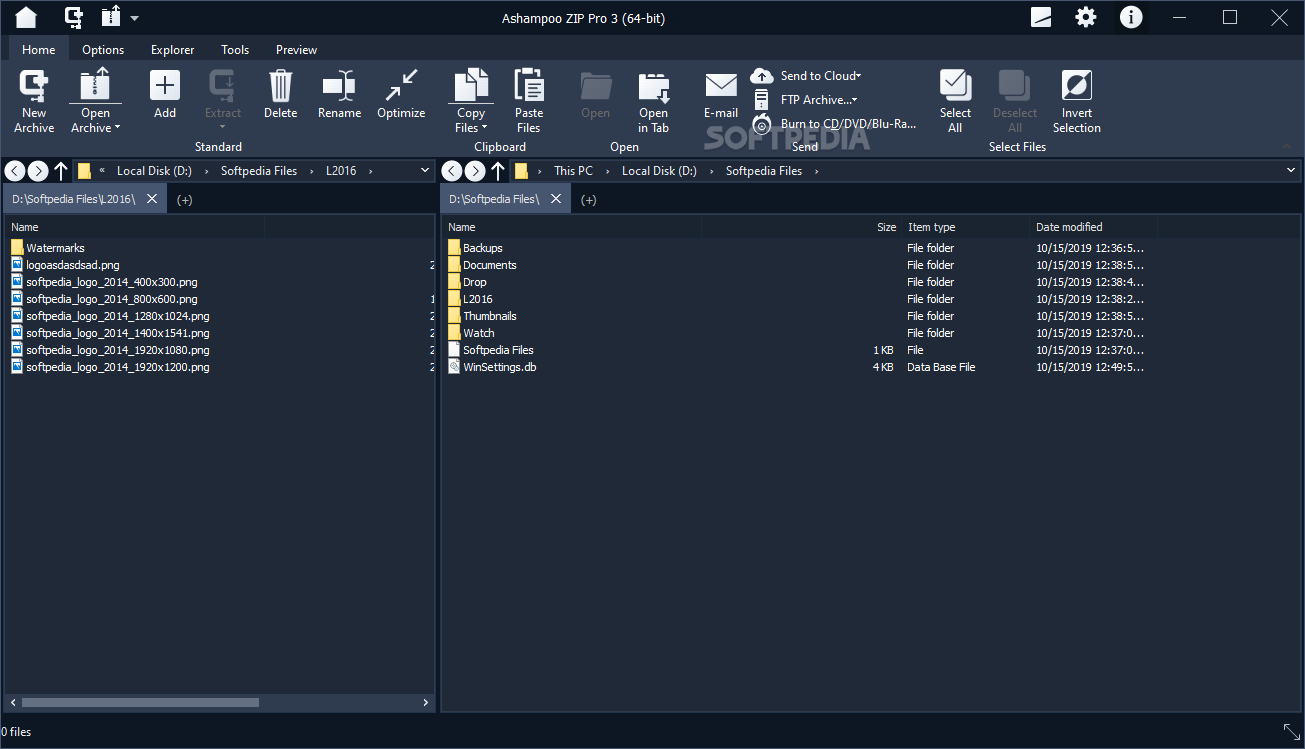Expand the Copy Files dropdown arrow

485,128
